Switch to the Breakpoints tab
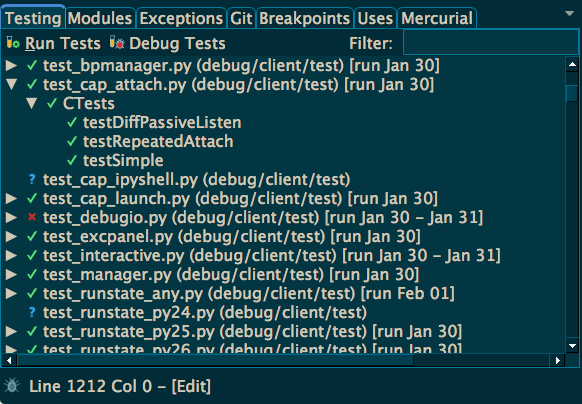 point(304,18)
